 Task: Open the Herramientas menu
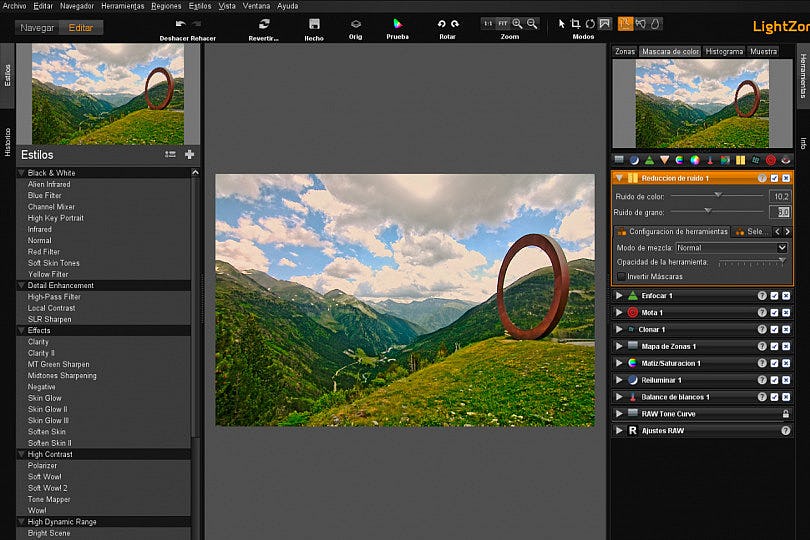[x=123, y=6]
